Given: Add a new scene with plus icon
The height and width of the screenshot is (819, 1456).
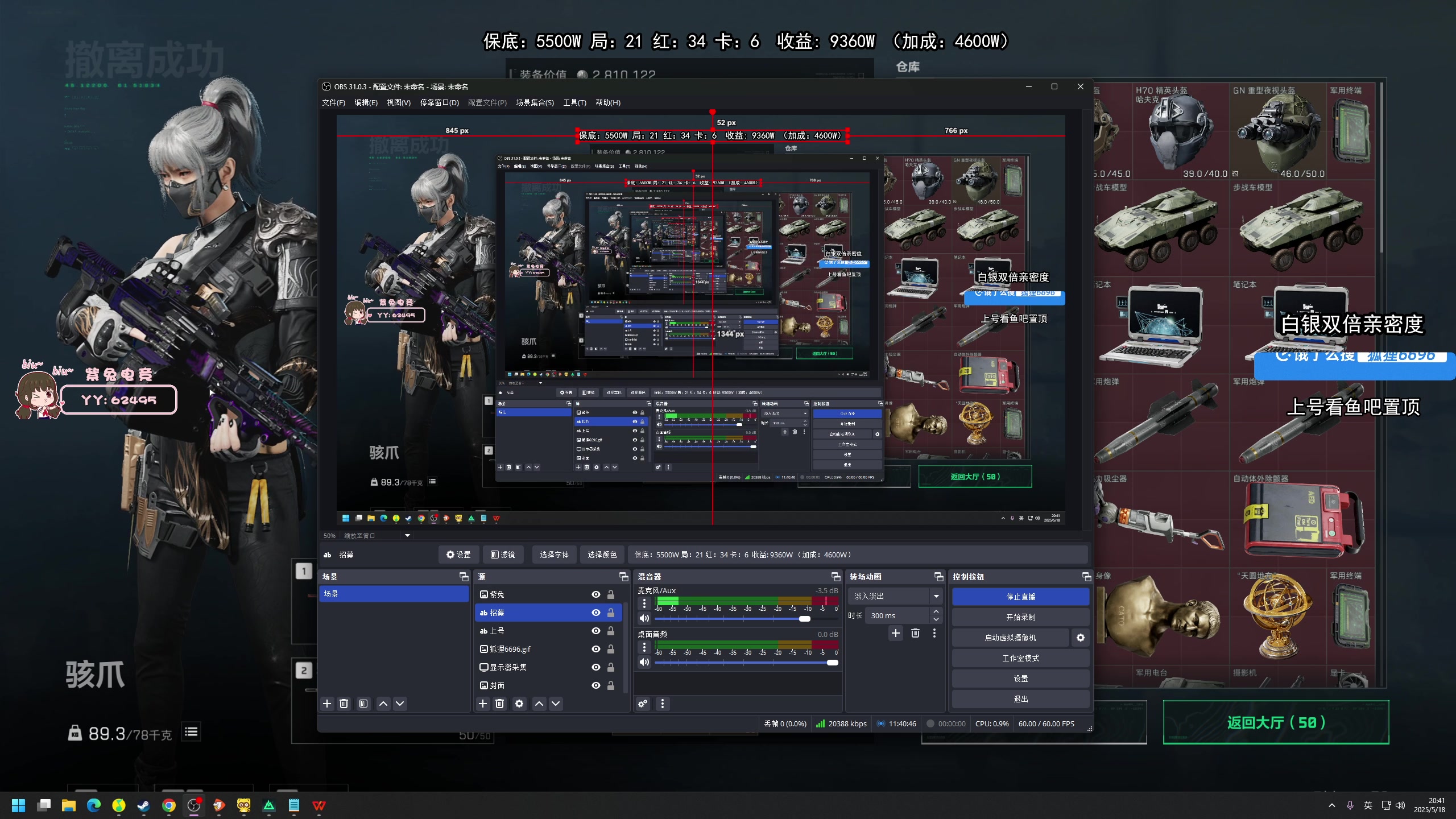Looking at the screenshot, I should point(327,704).
